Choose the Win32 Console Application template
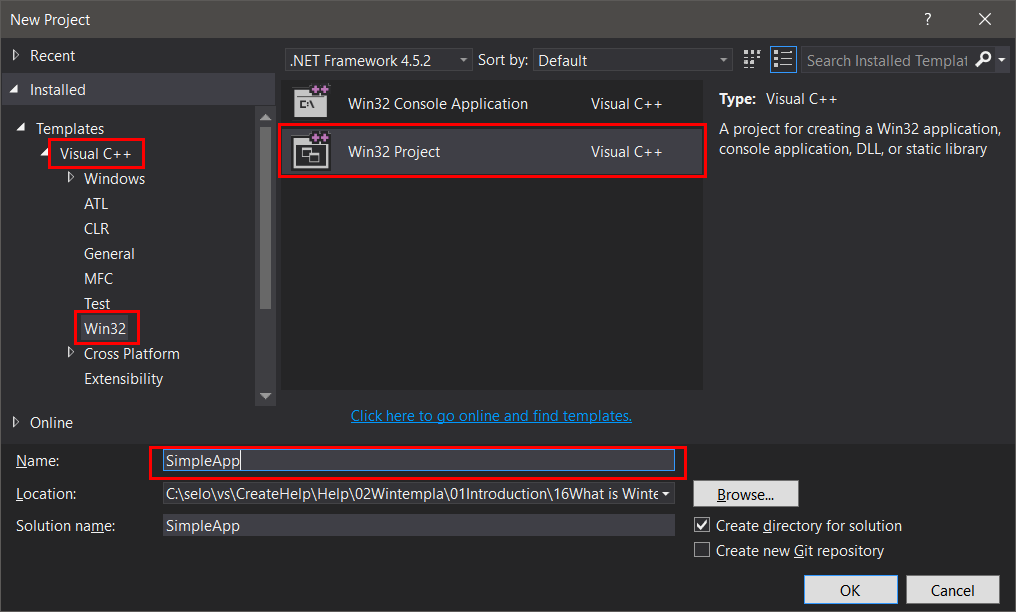This screenshot has width=1016, height=612. (x=492, y=104)
